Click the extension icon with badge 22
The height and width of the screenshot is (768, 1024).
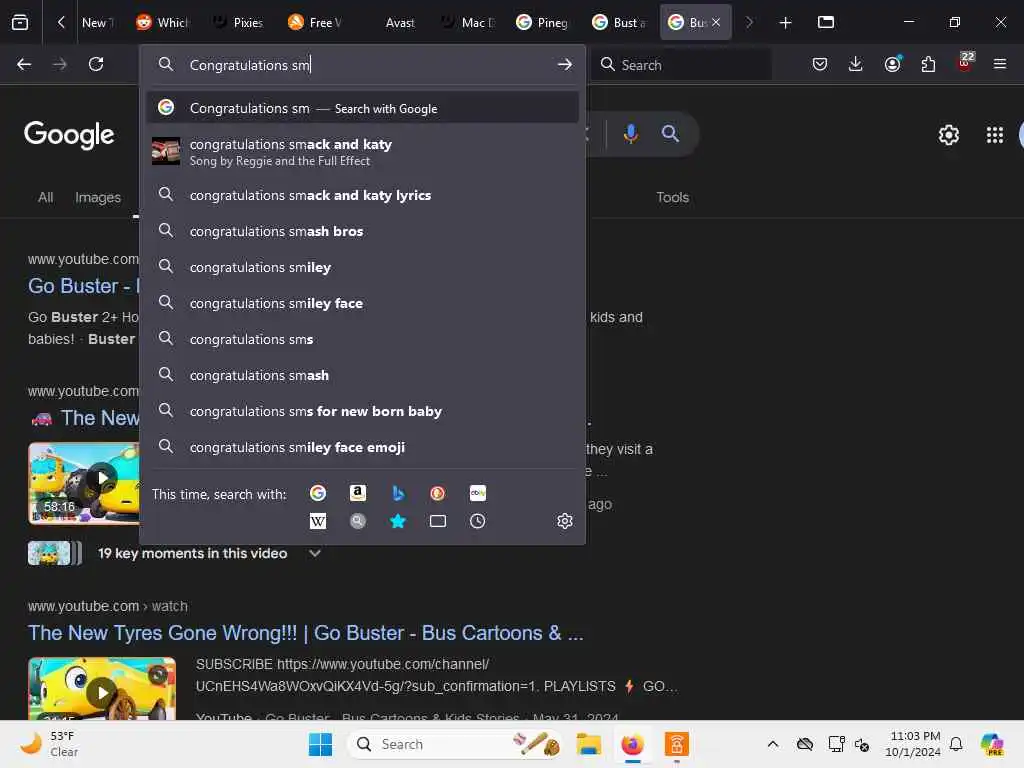pos(965,64)
